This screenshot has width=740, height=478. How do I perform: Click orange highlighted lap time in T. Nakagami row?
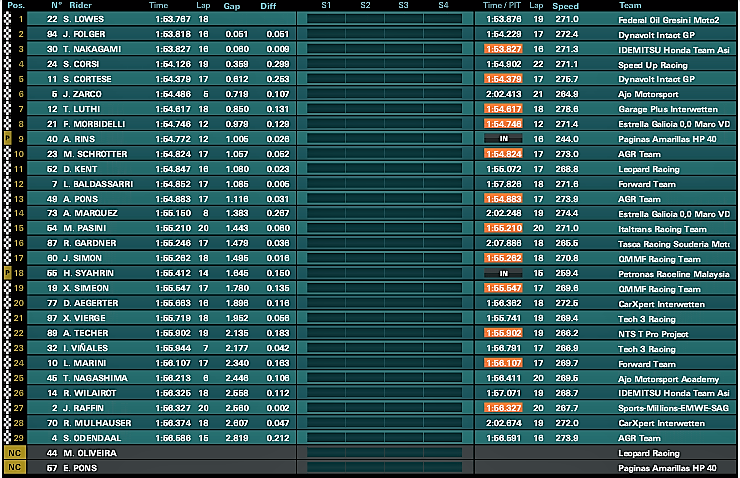(x=503, y=49)
